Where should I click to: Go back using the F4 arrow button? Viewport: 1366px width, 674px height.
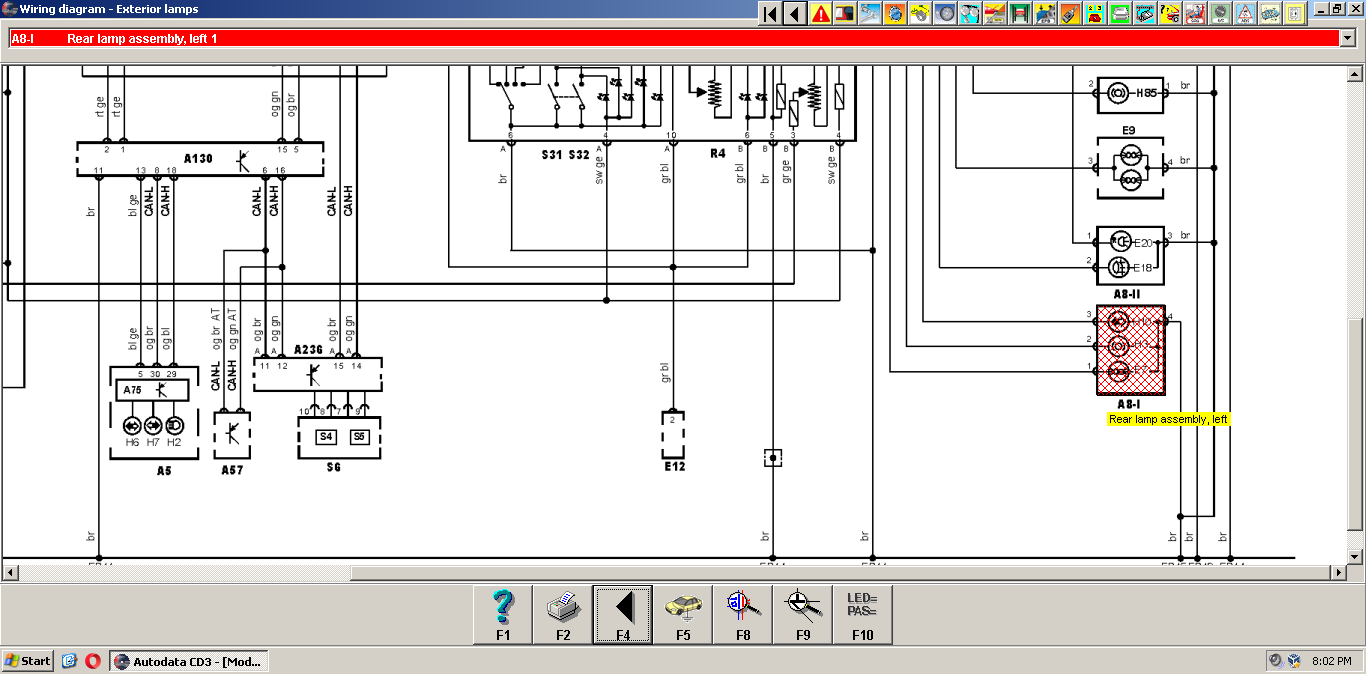(x=623, y=614)
